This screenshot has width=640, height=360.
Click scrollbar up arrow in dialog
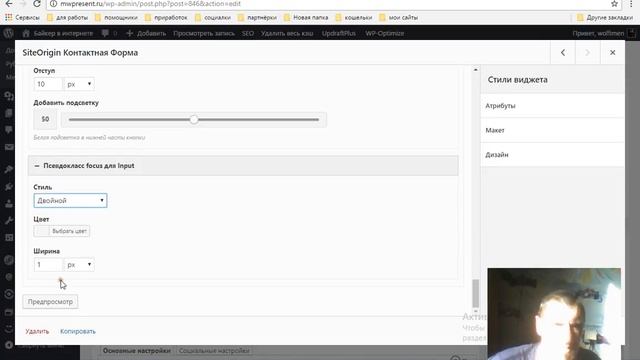[x=476, y=70]
